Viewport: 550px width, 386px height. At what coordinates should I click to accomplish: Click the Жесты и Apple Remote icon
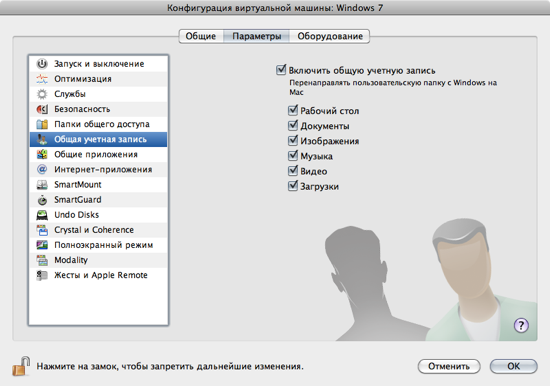[x=42, y=275]
